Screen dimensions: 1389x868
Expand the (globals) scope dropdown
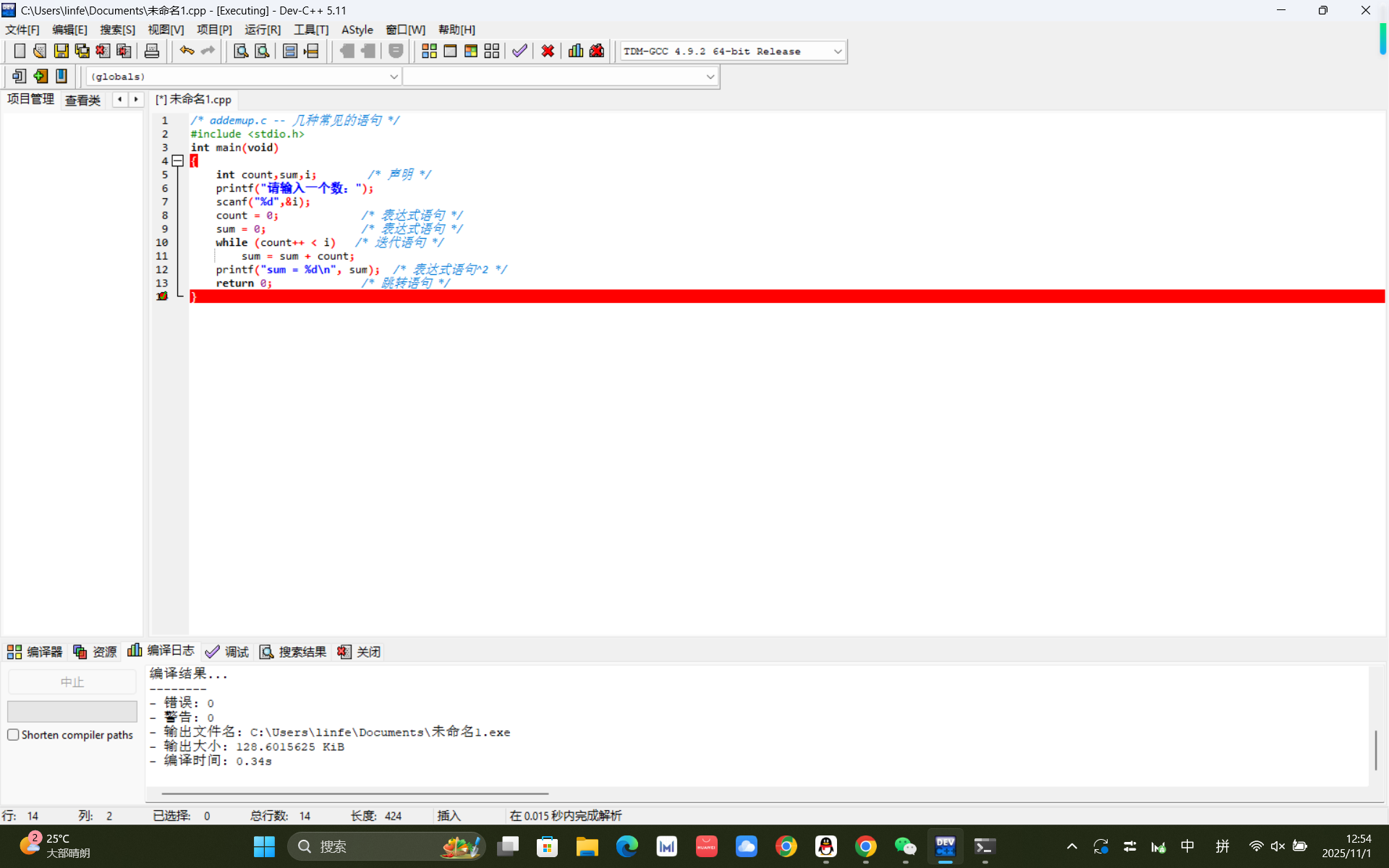pos(394,77)
